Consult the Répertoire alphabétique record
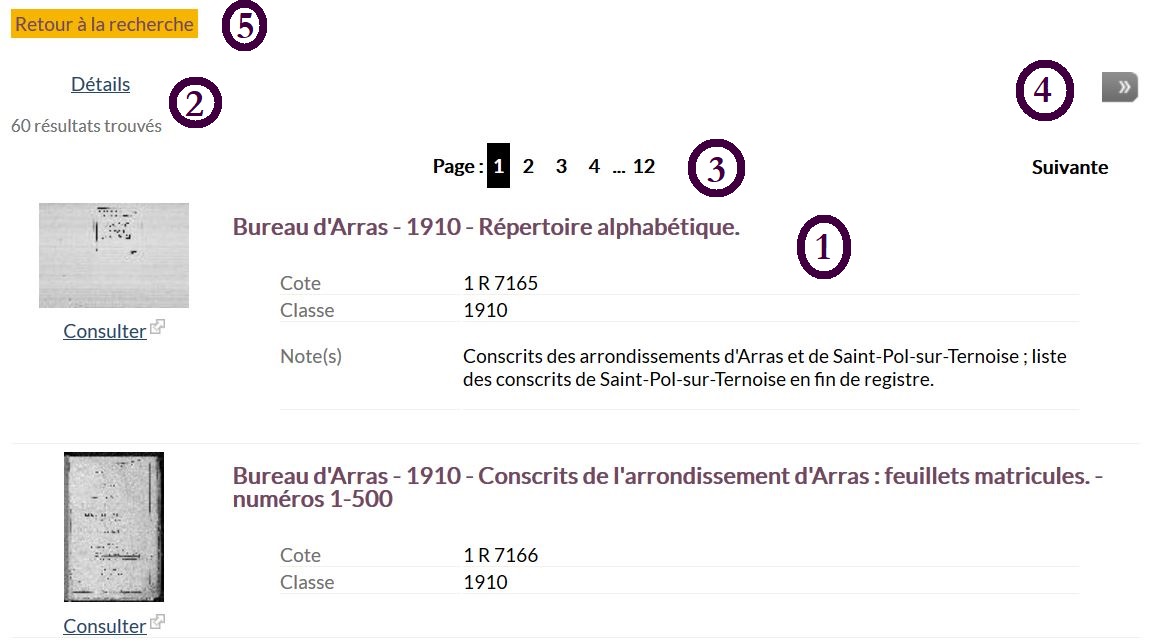The width and height of the screenshot is (1162, 643). [x=105, y=331]
